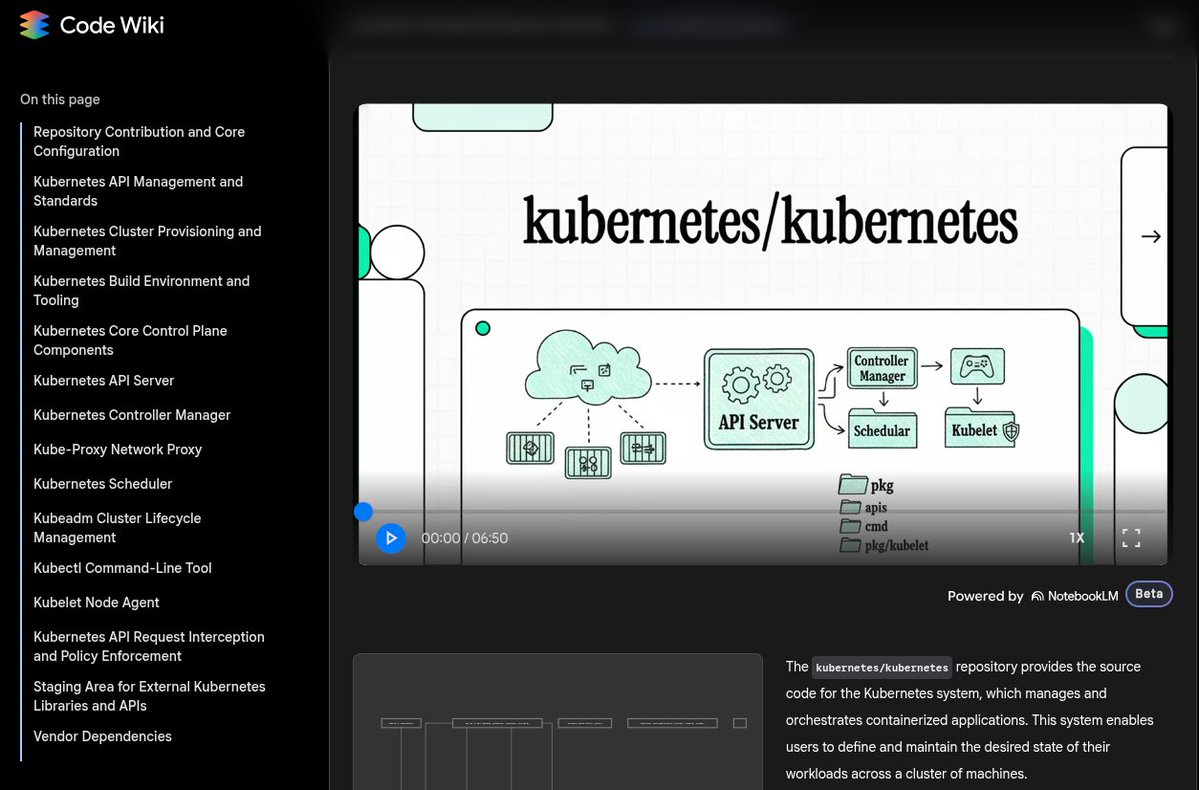The width and height of the screenshot is (1199, 790).
Task: Select Kubectl Command-Line Tool section
Action: coord(122,568)
